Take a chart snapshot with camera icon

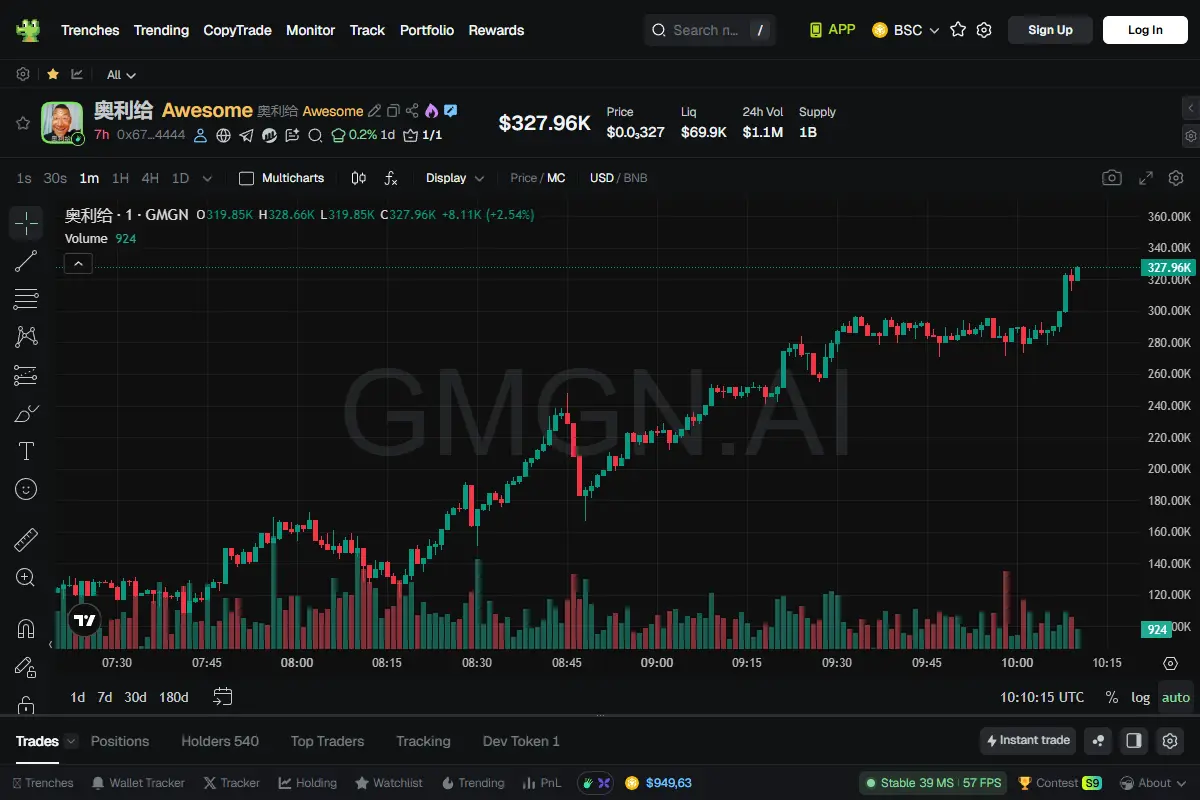coord(1112,178)
